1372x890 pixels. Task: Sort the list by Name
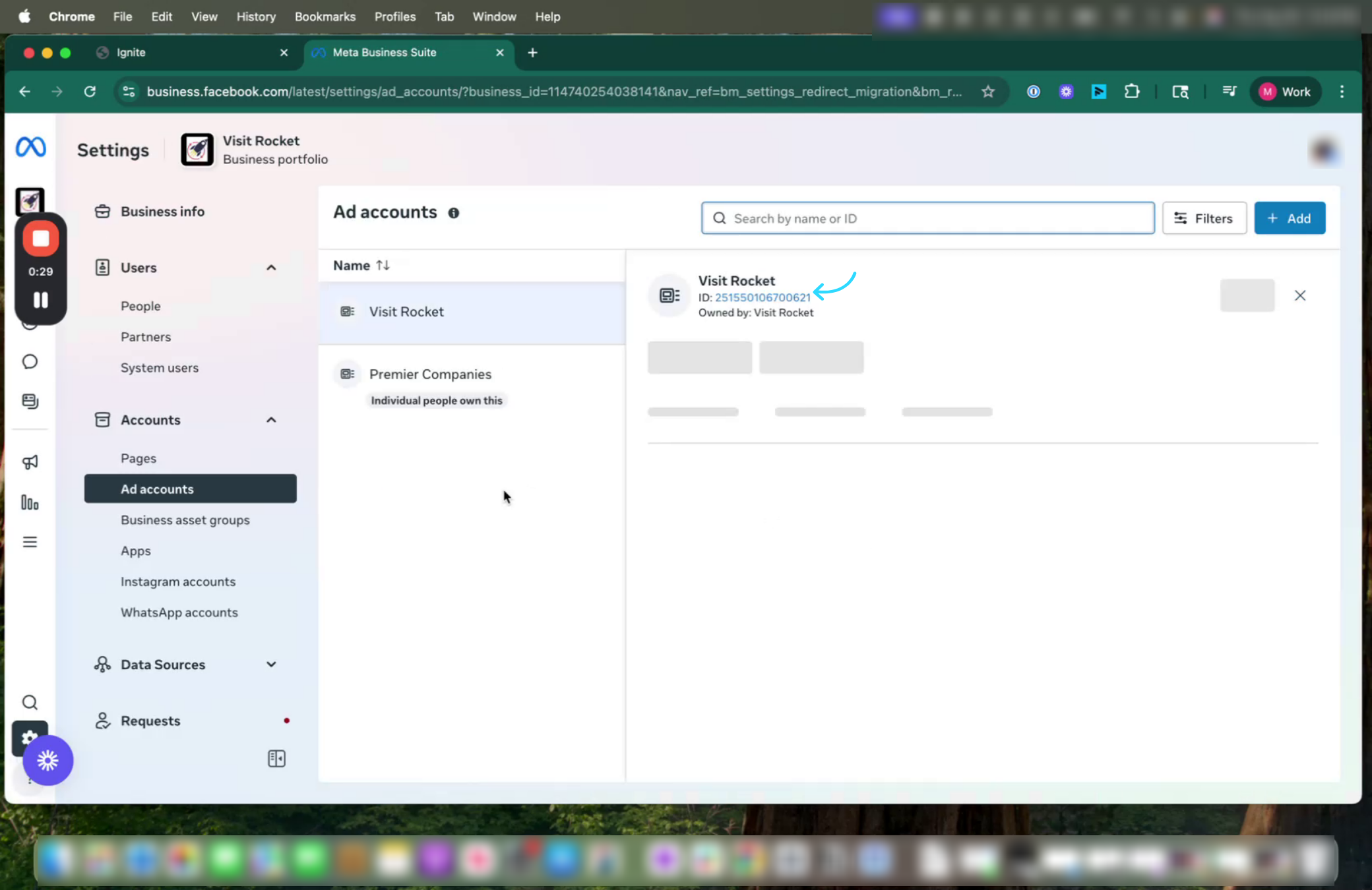[x=361, y=265]
